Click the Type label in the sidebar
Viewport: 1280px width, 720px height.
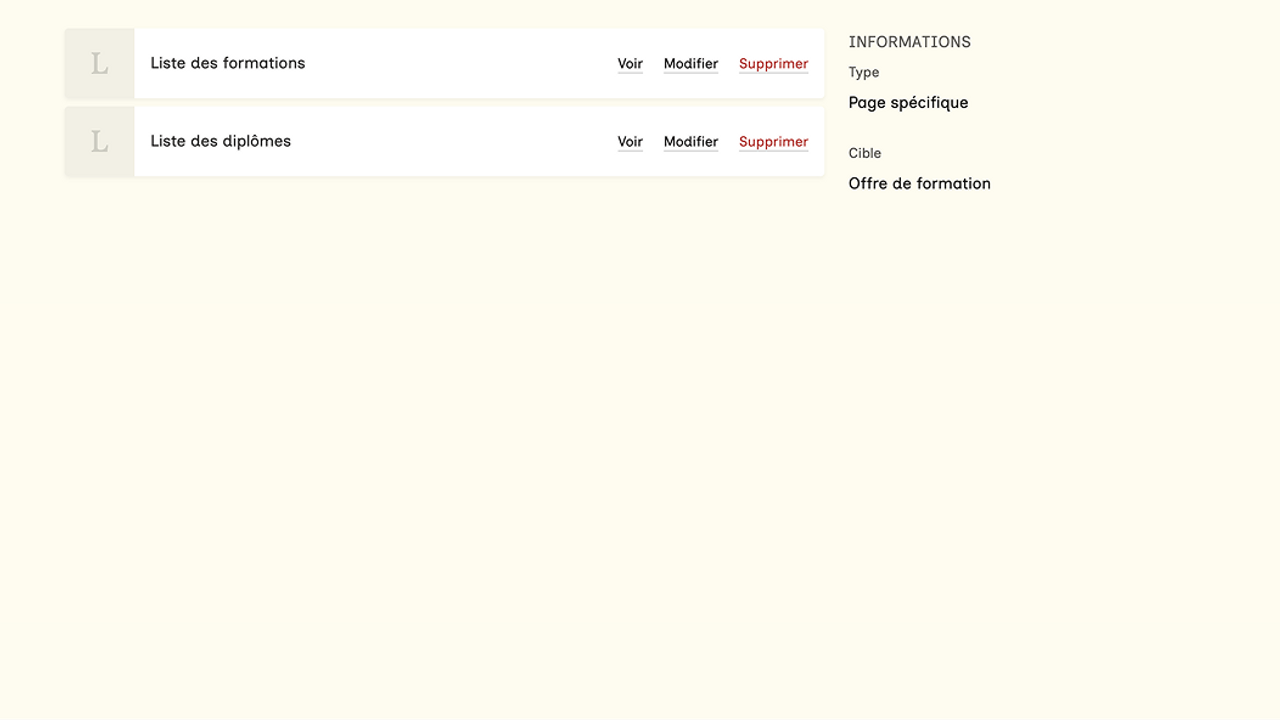pyautogui.click(x=864, y=72)
